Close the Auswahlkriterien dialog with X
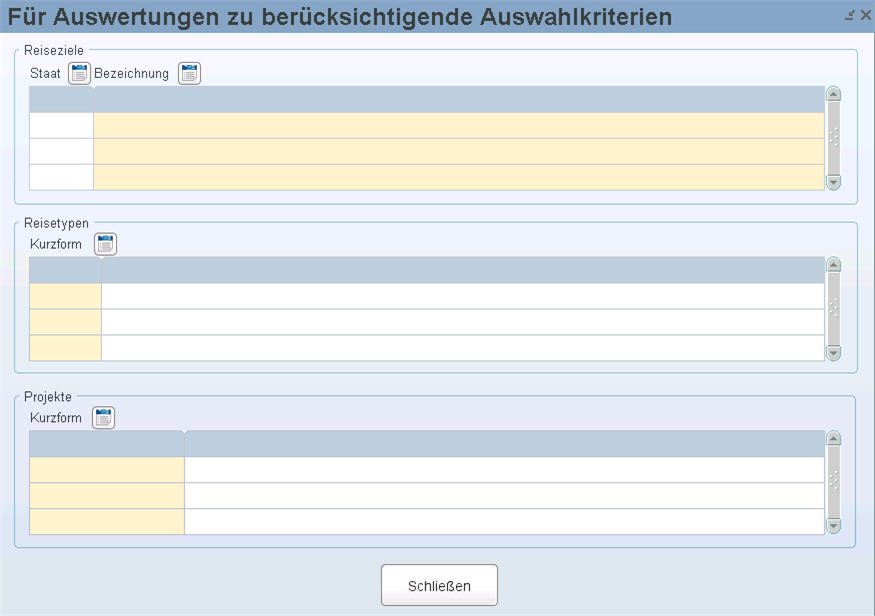Viewport: 875px width, 616px height. [x=865, y=15]
